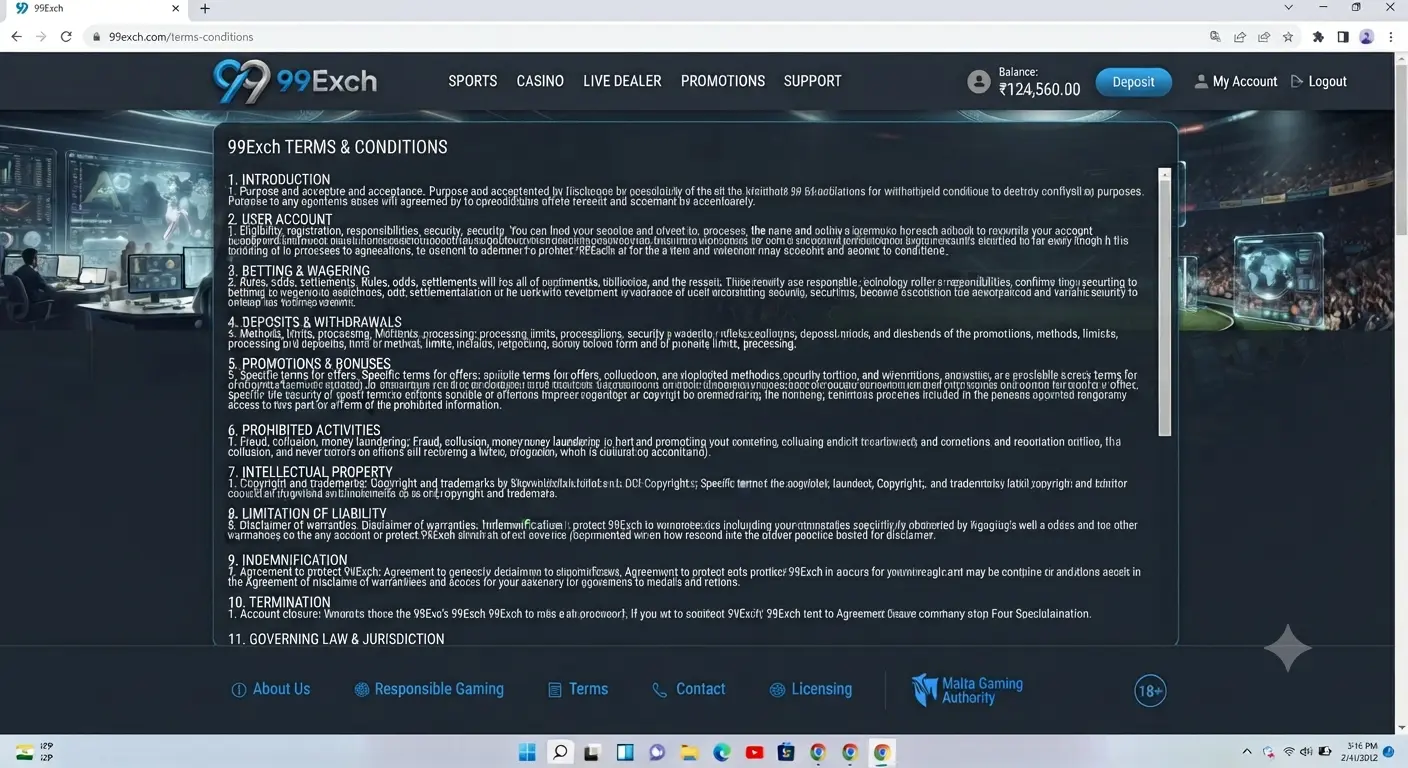Click the '4. DEPOSITS & WITHDRAWALS' heading
Image resolution: width=1408 pixels, height=768 pixels.
pyautogui.click(x=315, y=322)
